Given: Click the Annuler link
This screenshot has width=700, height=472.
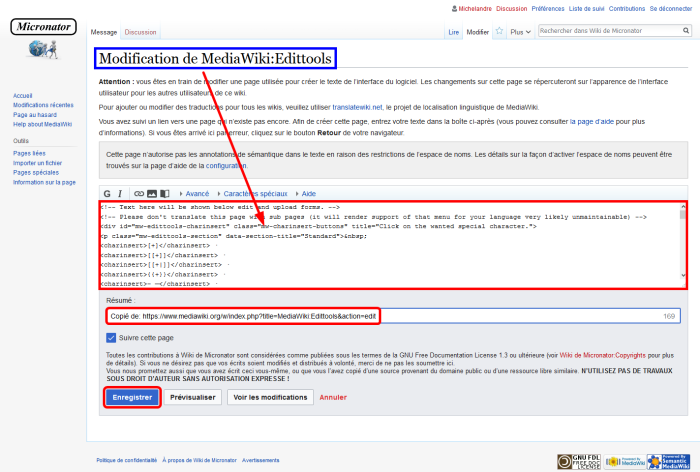Looking at the screenshot, I should [333, 397].
